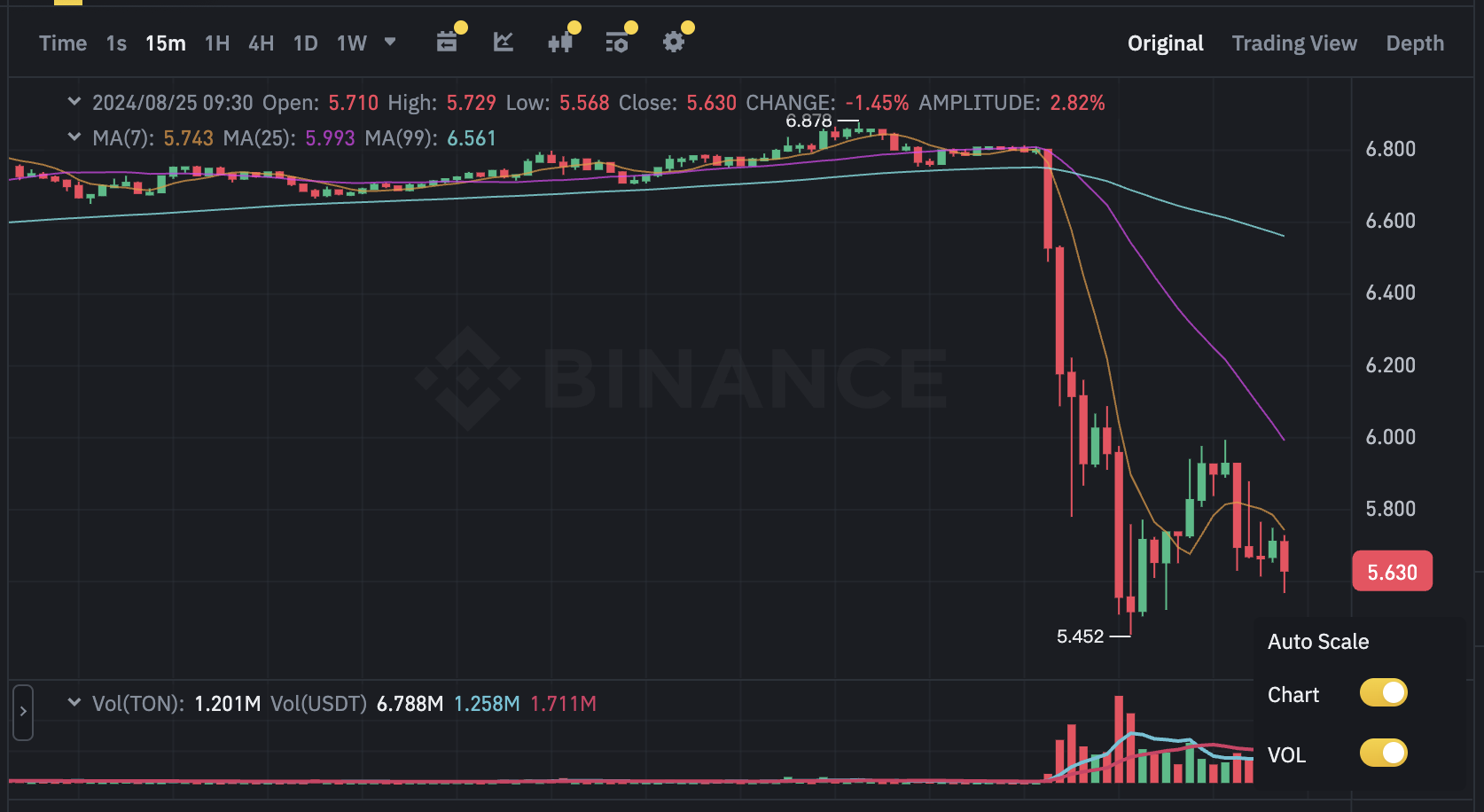This screenshot has height=812, width=1484.
Task: Click the 5.630 current price label
Action: [1392, 572]
